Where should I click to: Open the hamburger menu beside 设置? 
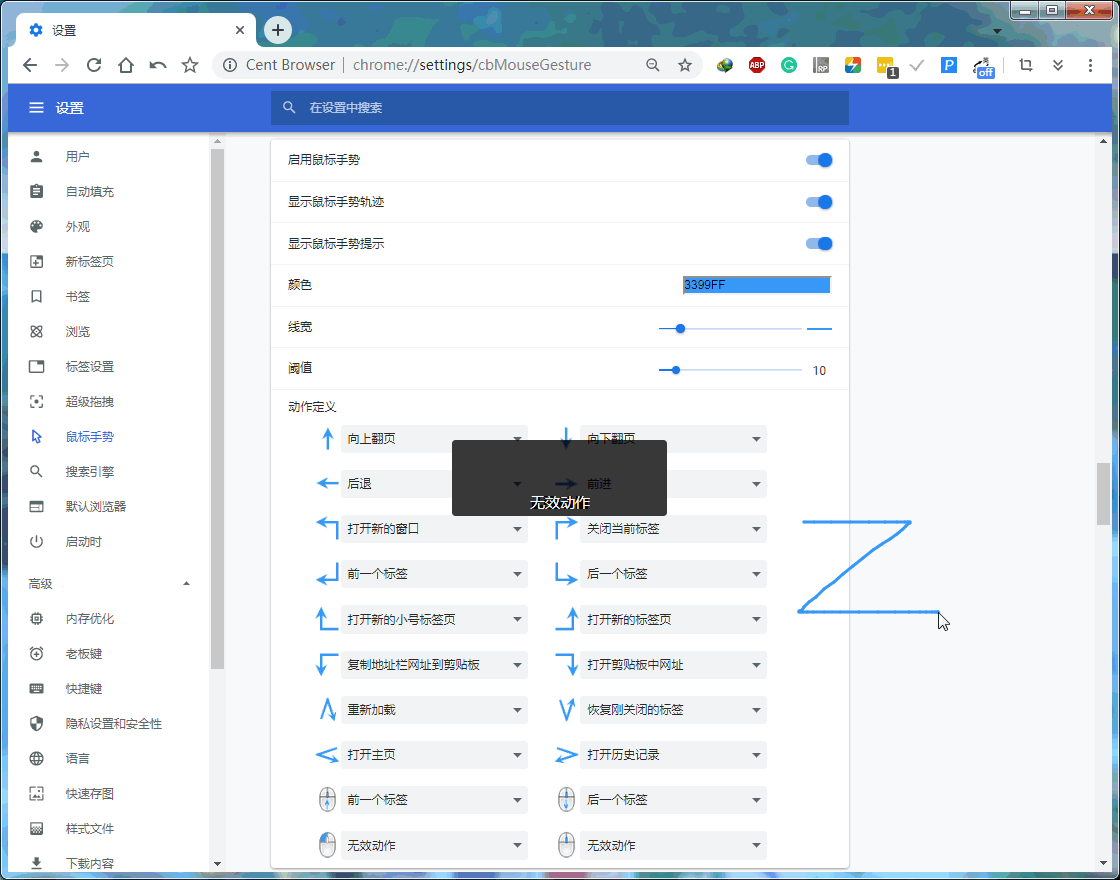[36, 108]
